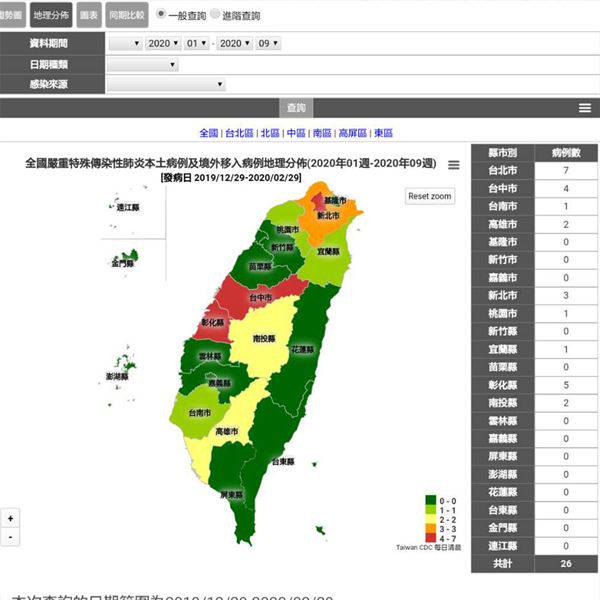The image size is (600, 600).
Task: Switch to the partially visible 趨勢圖 tab
Action: [12, 15]
